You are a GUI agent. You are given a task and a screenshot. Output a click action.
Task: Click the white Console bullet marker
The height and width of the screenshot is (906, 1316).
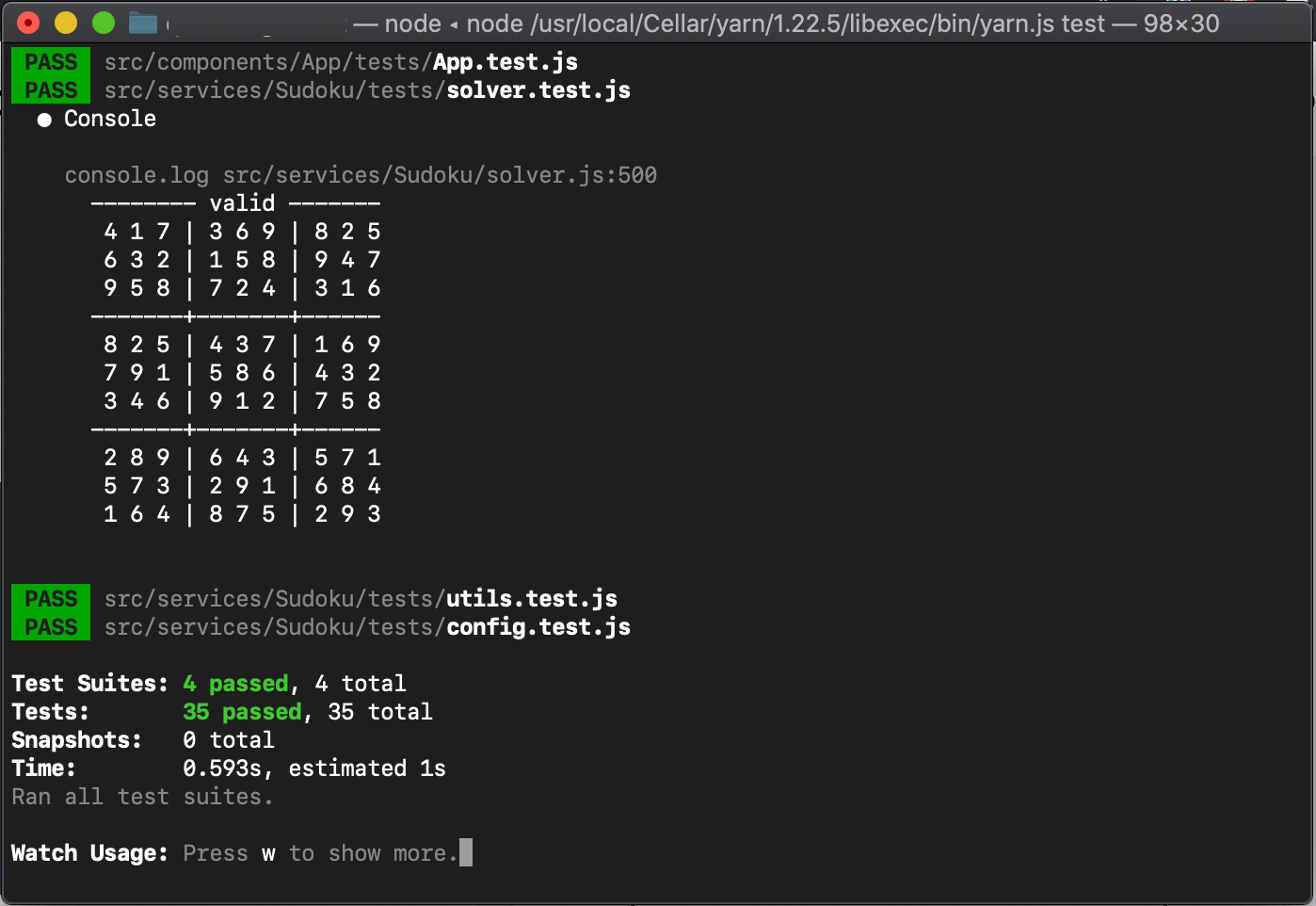tap(43, 120)
